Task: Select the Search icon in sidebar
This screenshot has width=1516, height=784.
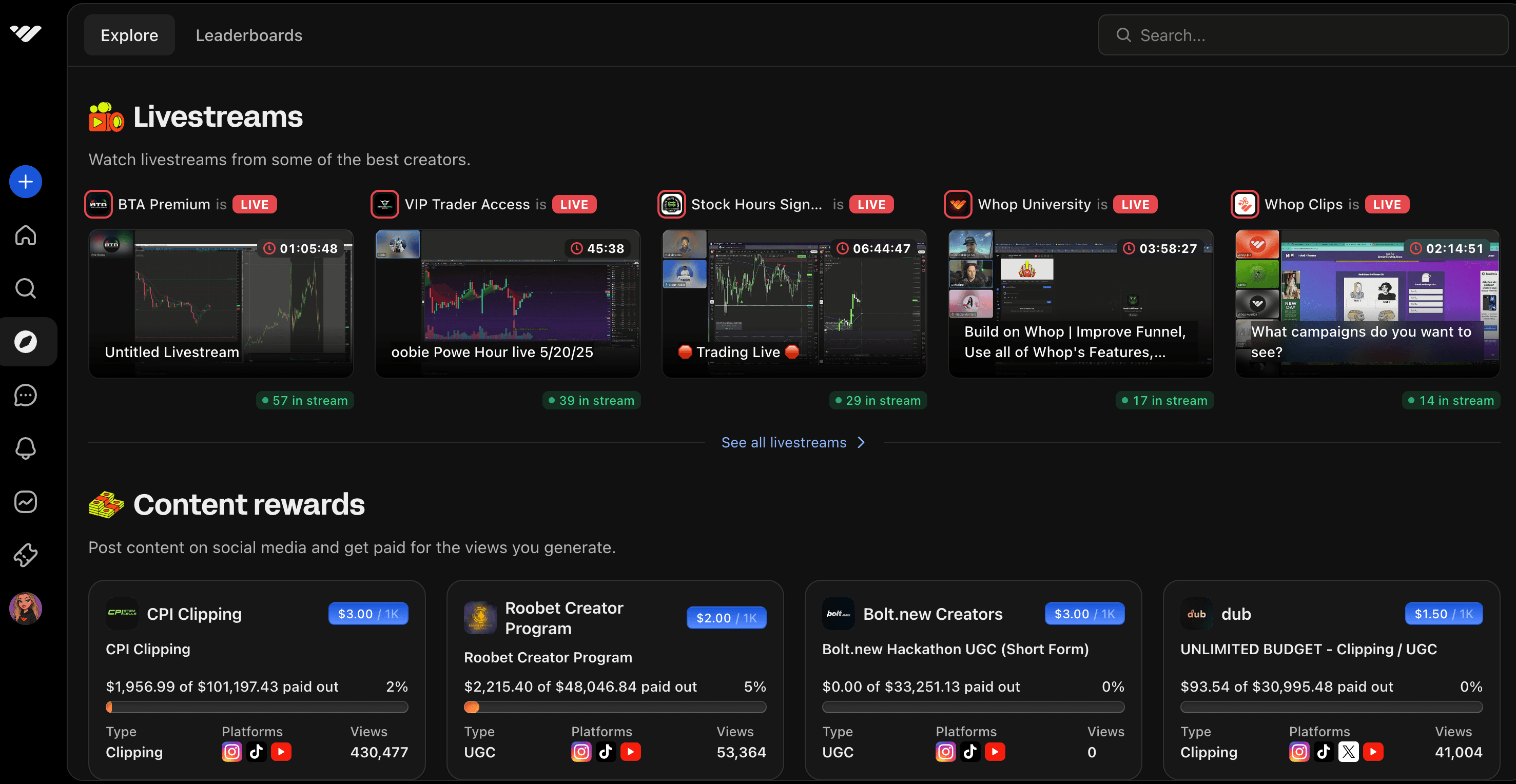Action: pos(25,288)
